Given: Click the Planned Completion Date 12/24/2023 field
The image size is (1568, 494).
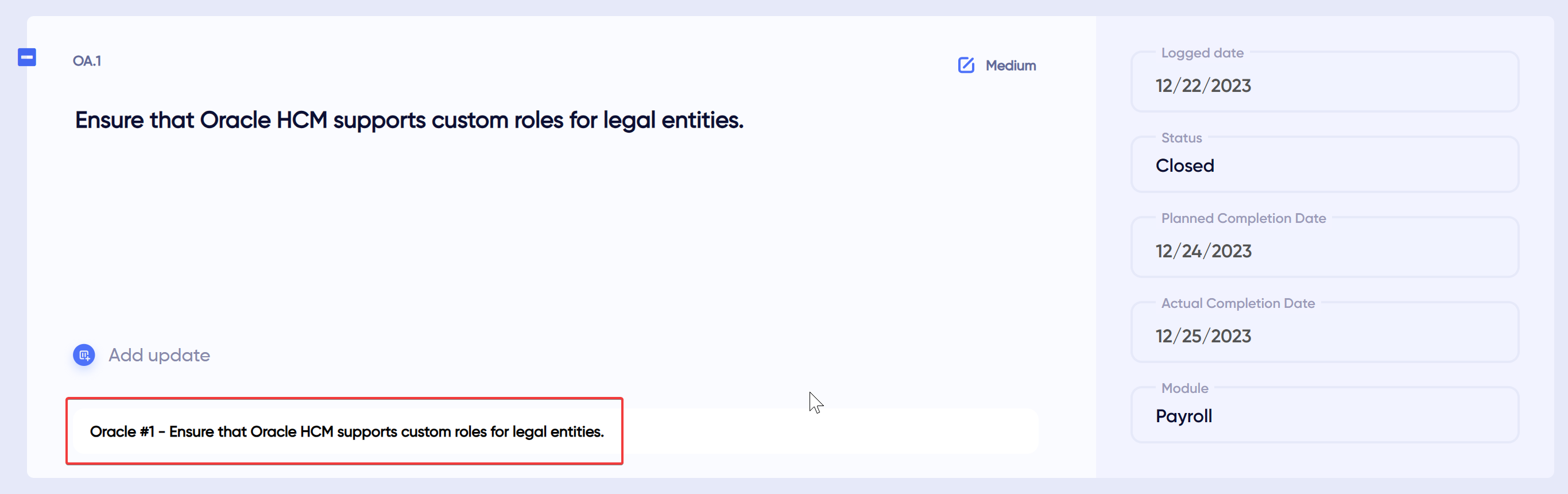Looking at the screenshot, I should pos(1325,250).
